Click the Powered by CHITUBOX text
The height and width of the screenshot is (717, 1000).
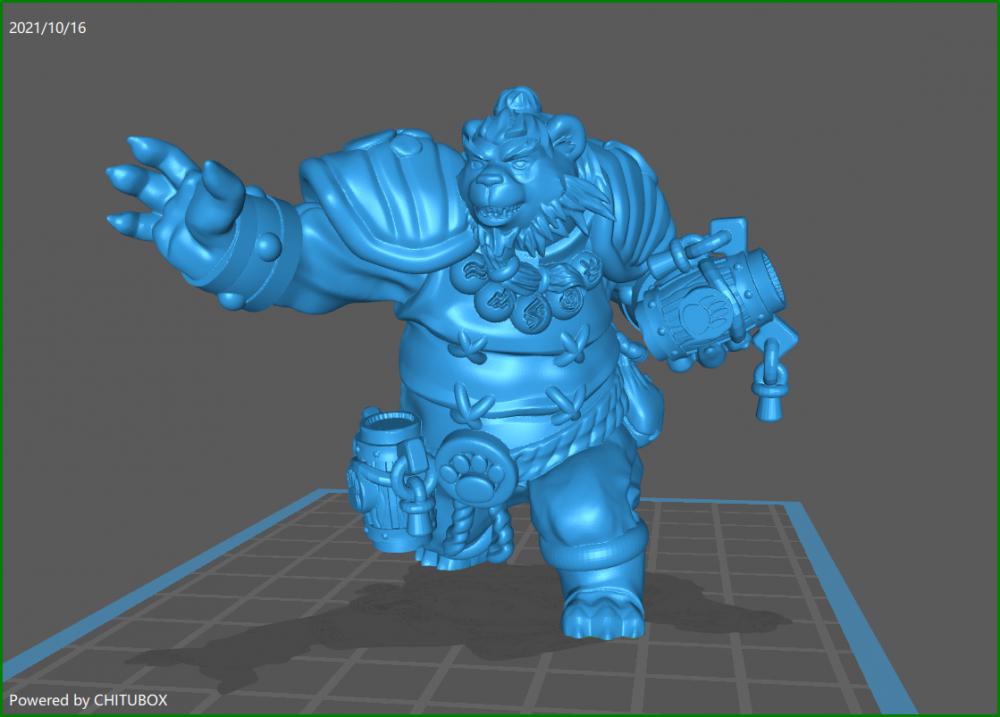pos(88,700)
